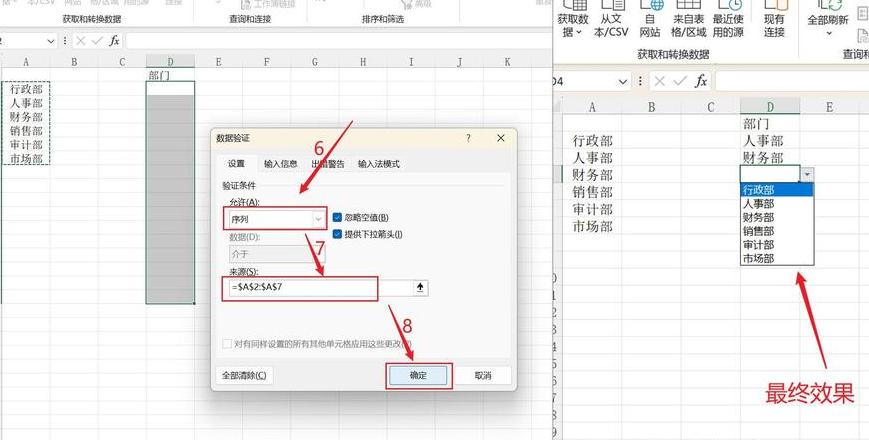This screenshot has width=869, height=440.
Task: Click cell 行政部 in left window column A
Action: 26,89
